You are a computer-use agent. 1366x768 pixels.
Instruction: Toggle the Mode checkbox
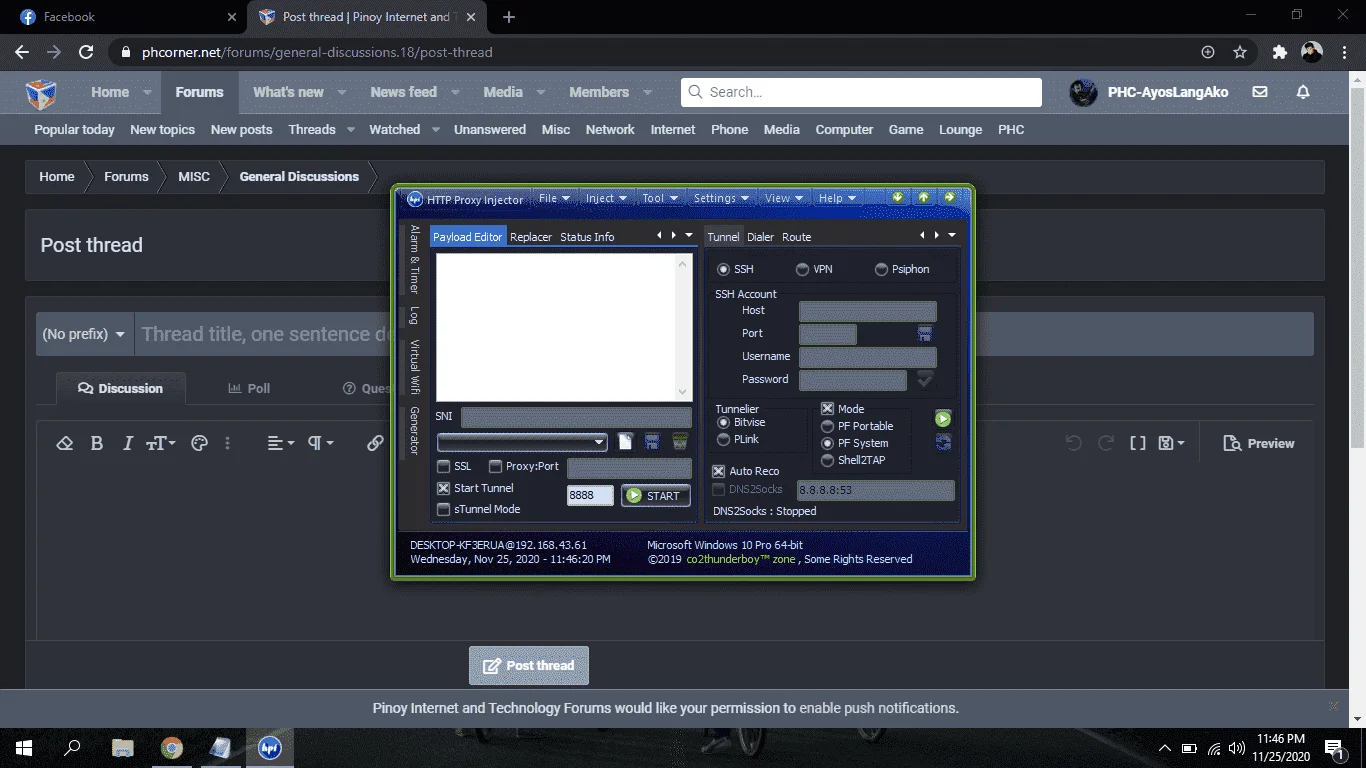tap(827, 409)
